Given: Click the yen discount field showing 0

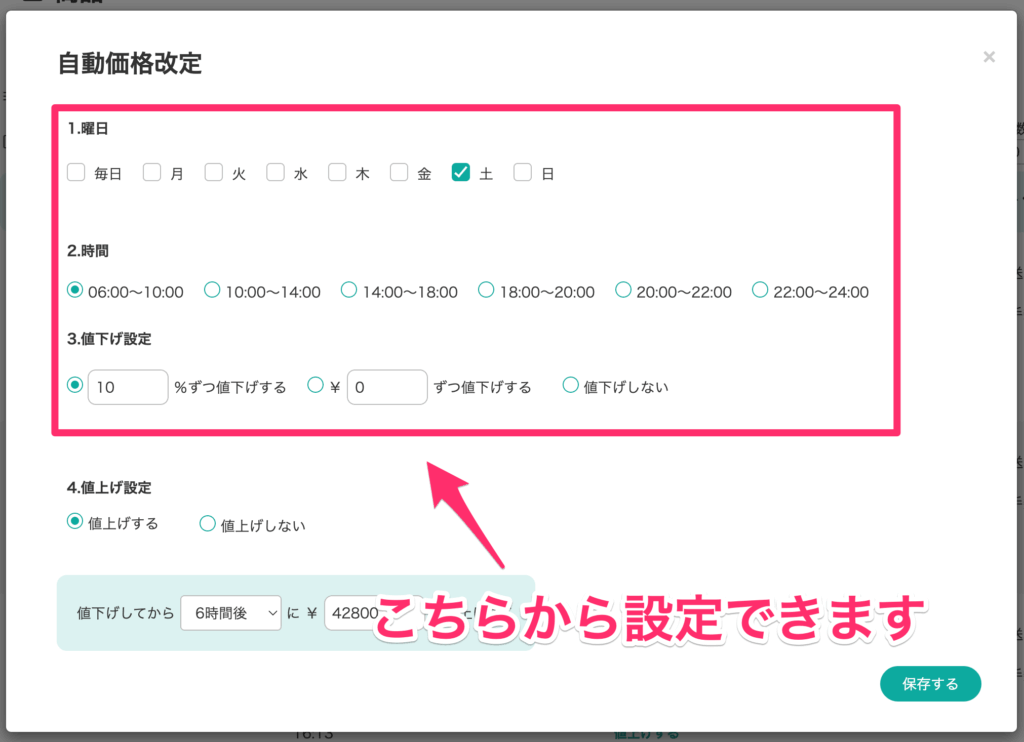Looking at the screenshot, I should pos(387,387).
